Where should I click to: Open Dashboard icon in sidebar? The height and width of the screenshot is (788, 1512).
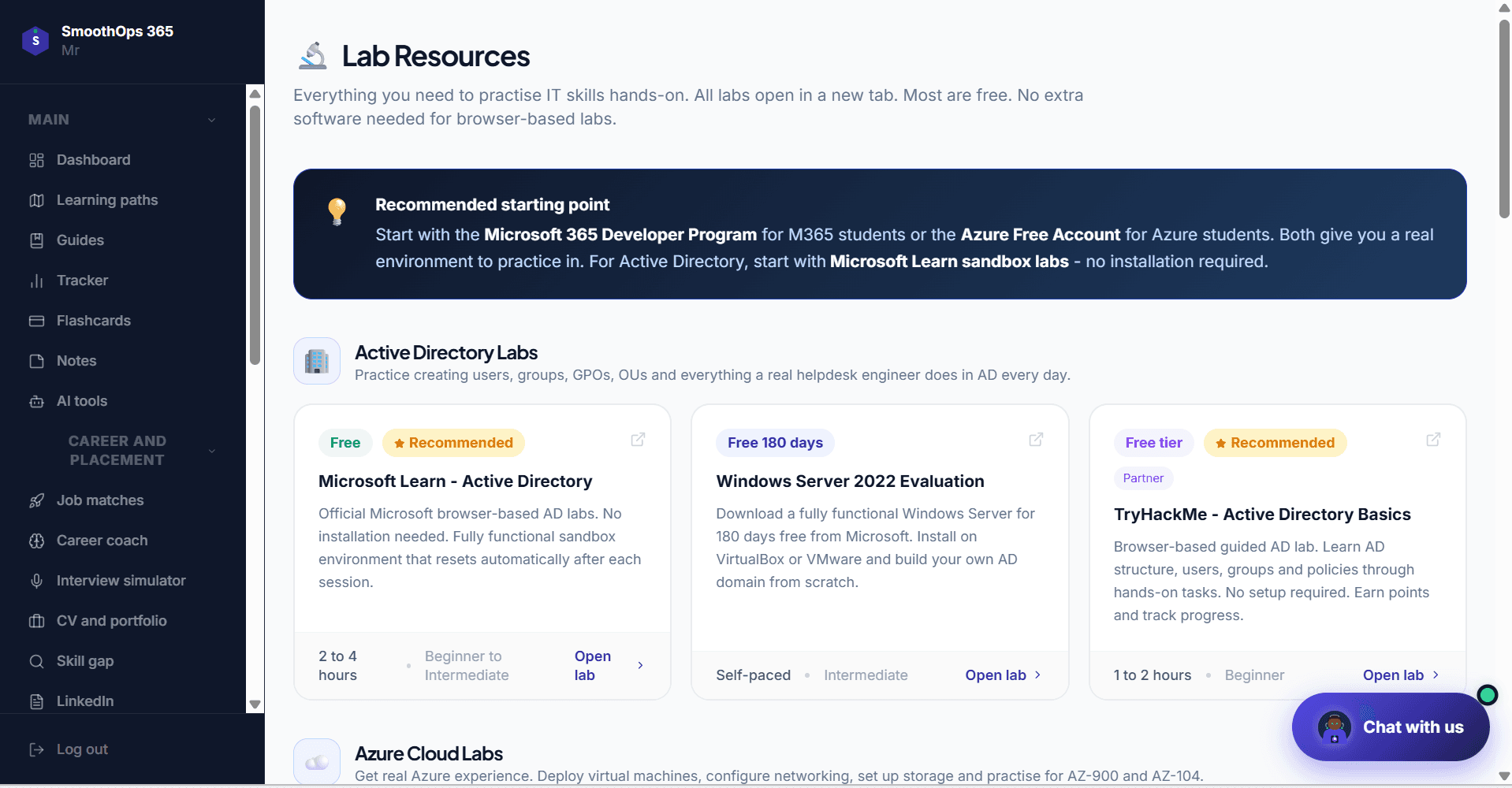tap(36, 160)
